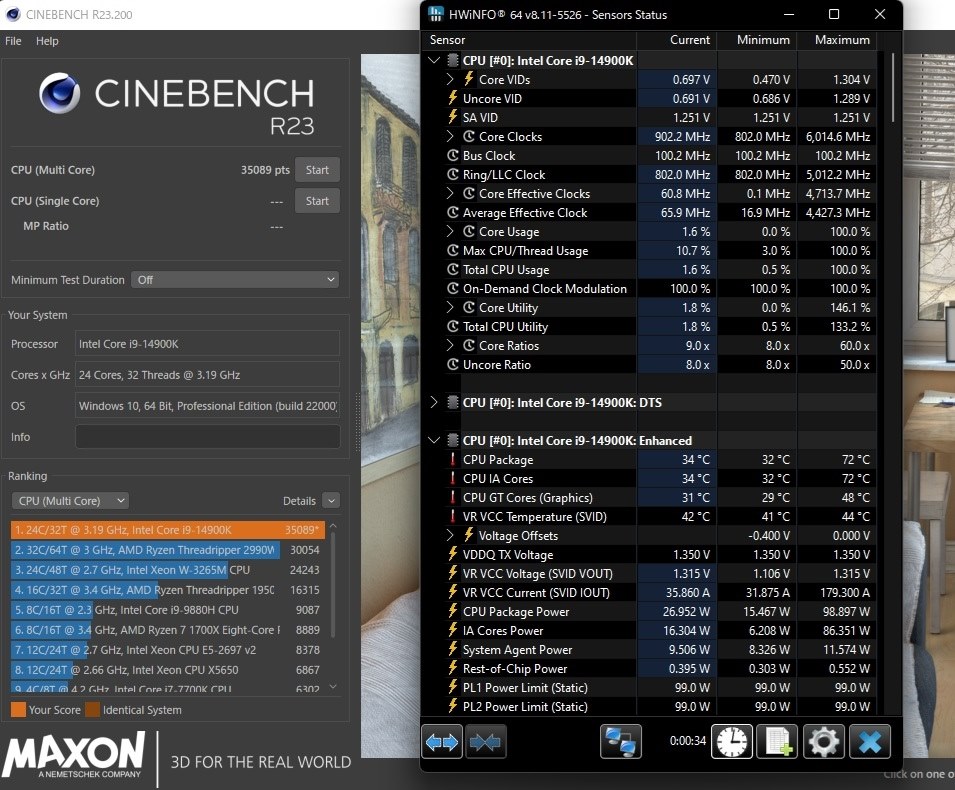Click CPU Package Power bolt icon
Screen dimensions: 955x790
point(453,611)
